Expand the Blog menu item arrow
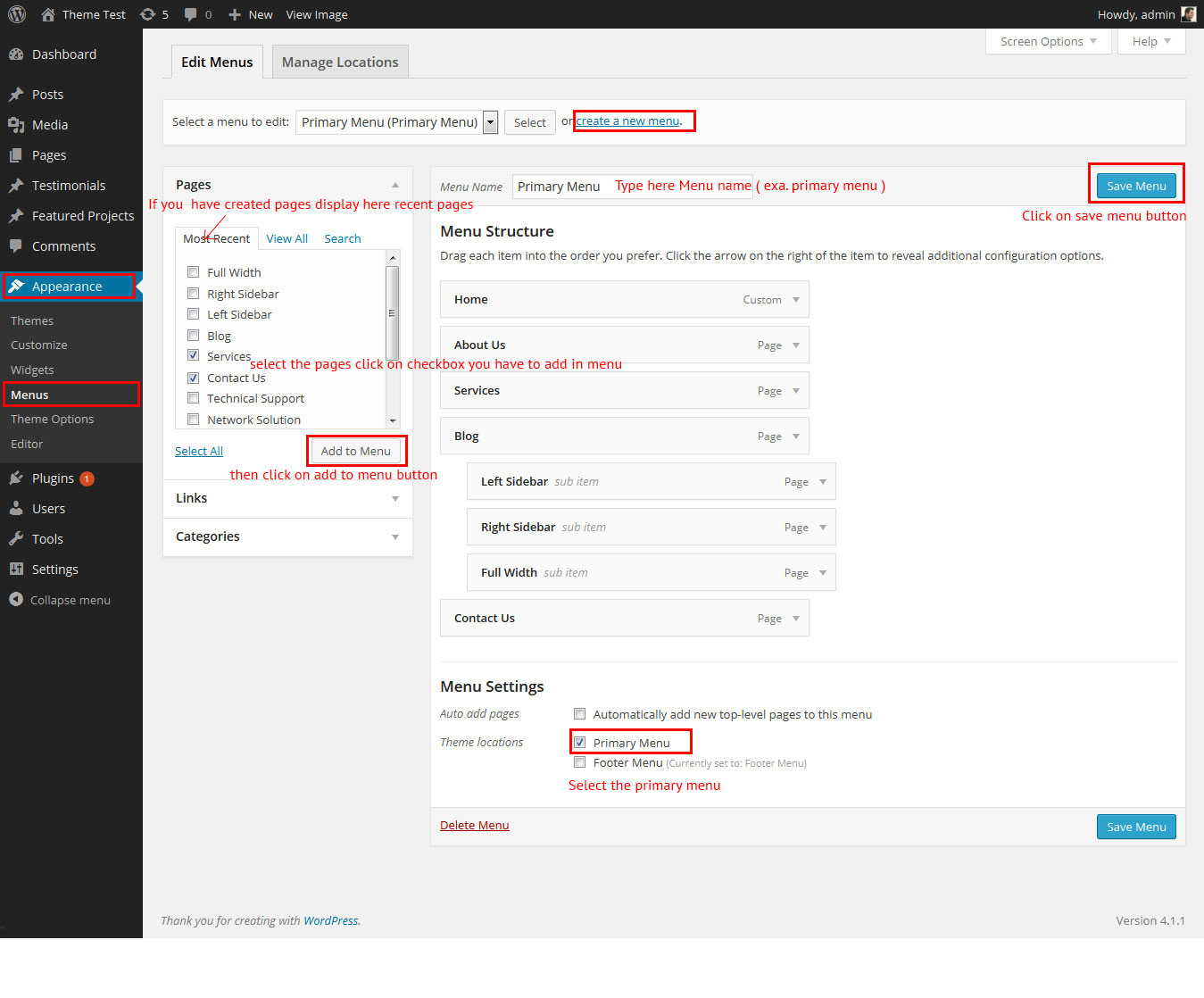Viewport: 1204px width, 998px height. point(796,437)
